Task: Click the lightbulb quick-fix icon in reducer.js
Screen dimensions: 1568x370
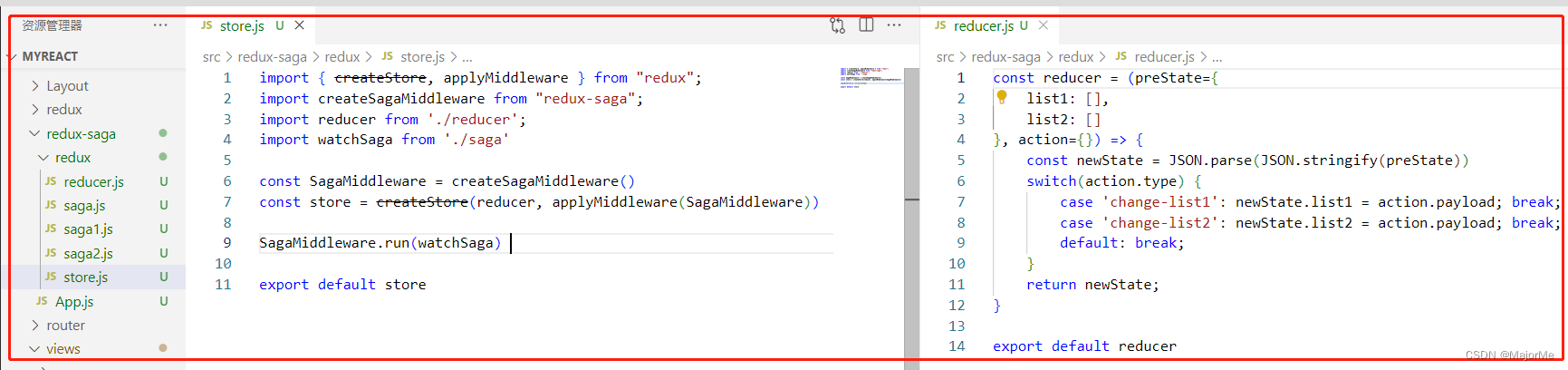Action: tap(1002, 97)
